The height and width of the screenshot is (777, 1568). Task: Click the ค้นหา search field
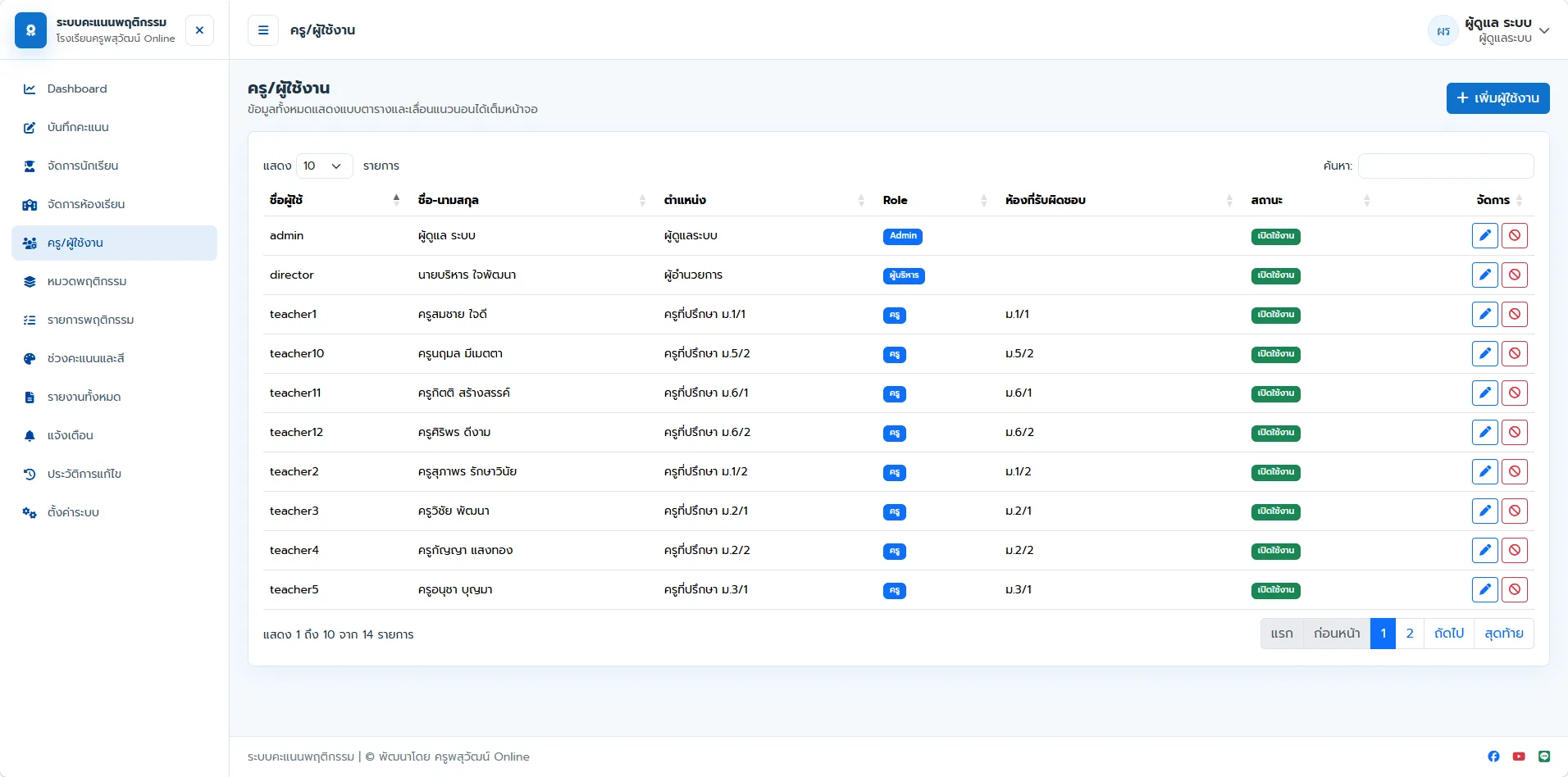tap(1446, 166)
